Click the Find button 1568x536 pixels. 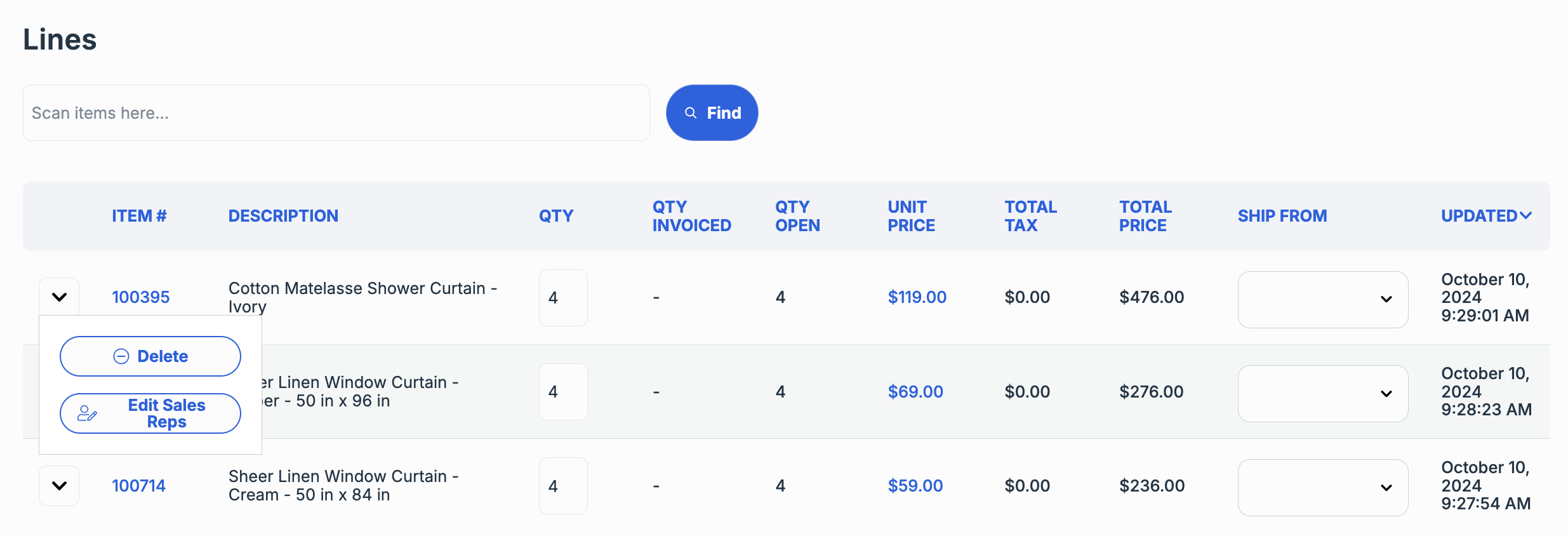pos(712,113)
